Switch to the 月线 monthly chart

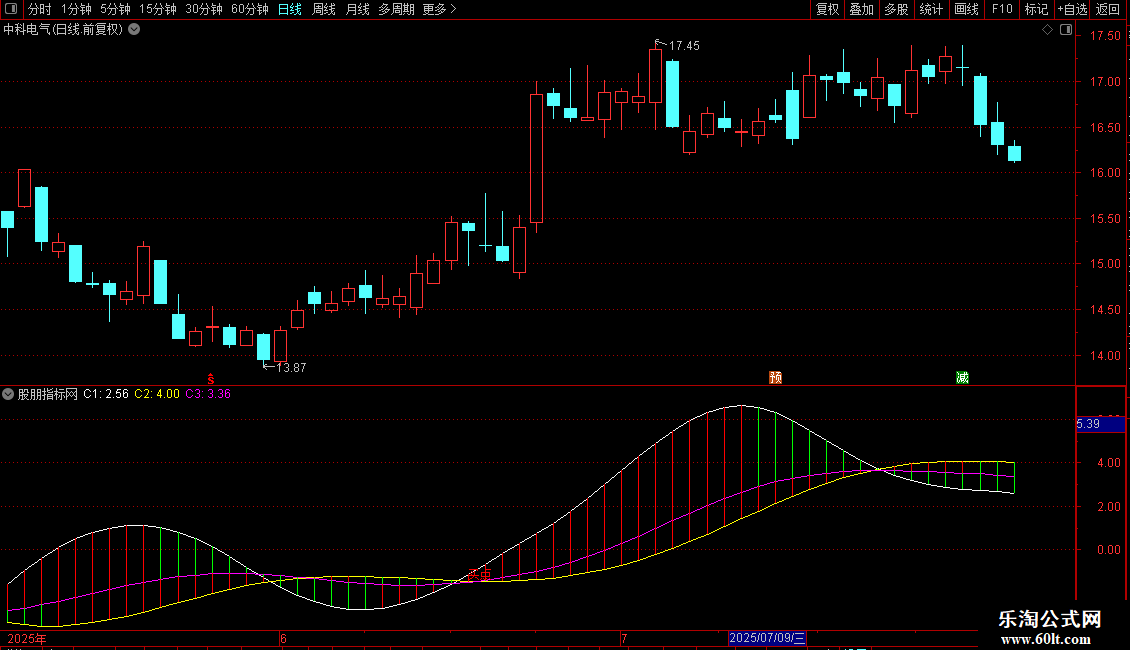point(357,9)
